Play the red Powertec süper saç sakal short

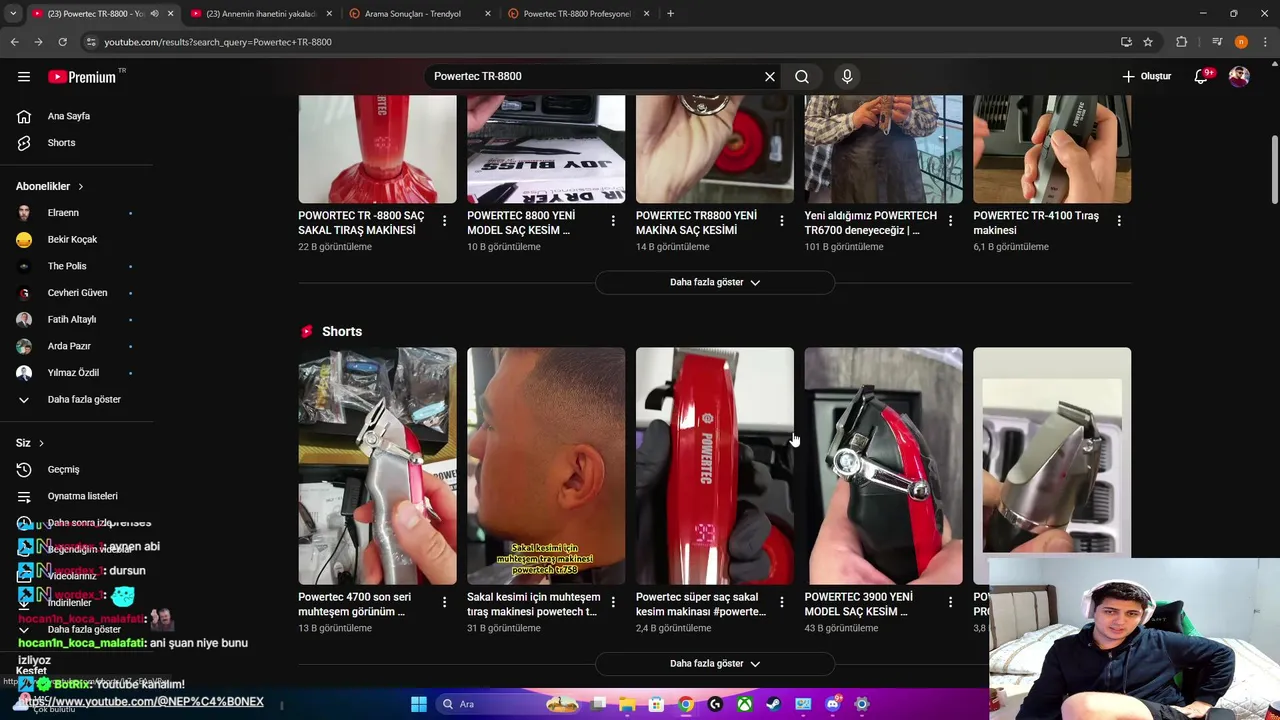(x=715, y=466)
